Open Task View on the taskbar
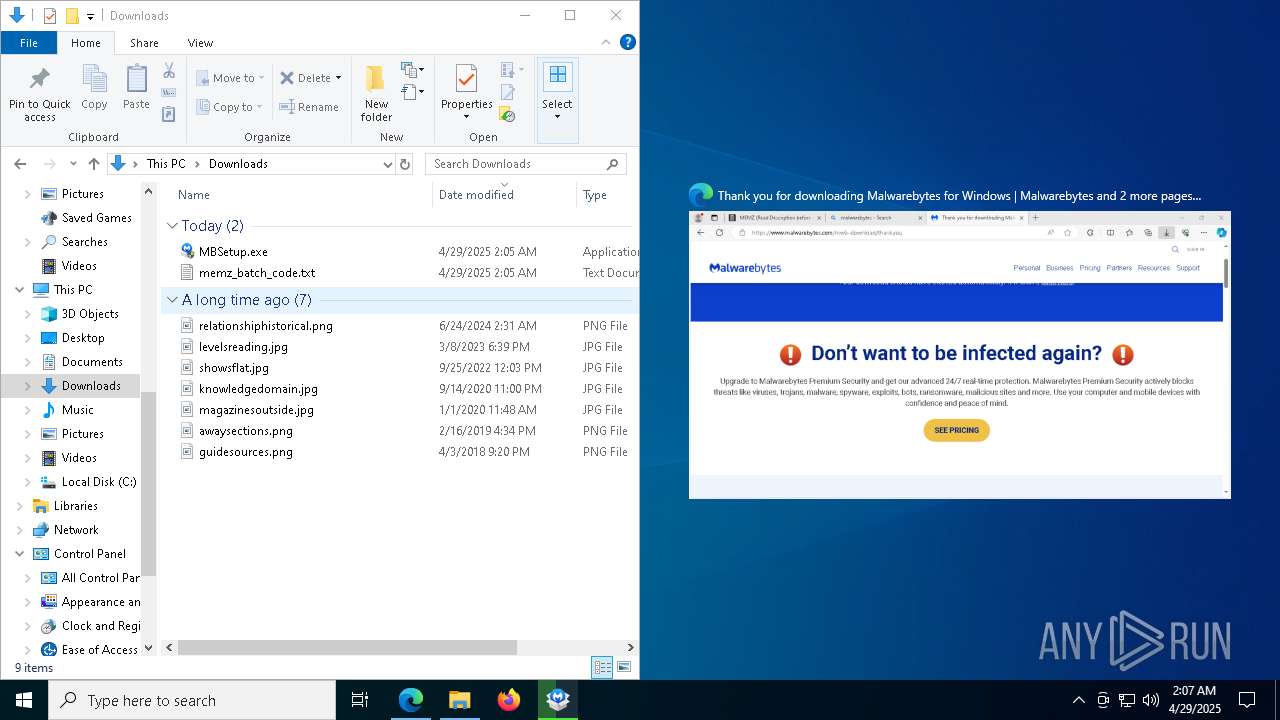This screenshot has width=1280, height=720. click(x=360, y=700)
